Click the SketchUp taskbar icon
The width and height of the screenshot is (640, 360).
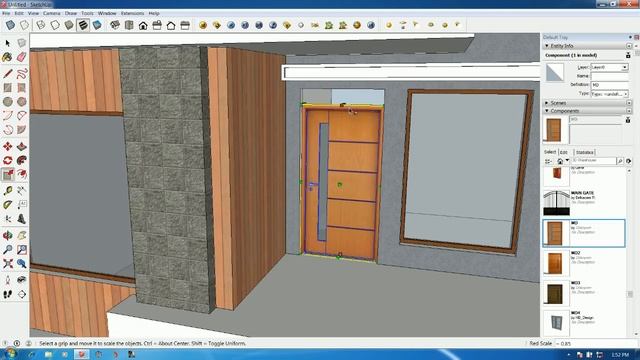(x=81, y=354)
